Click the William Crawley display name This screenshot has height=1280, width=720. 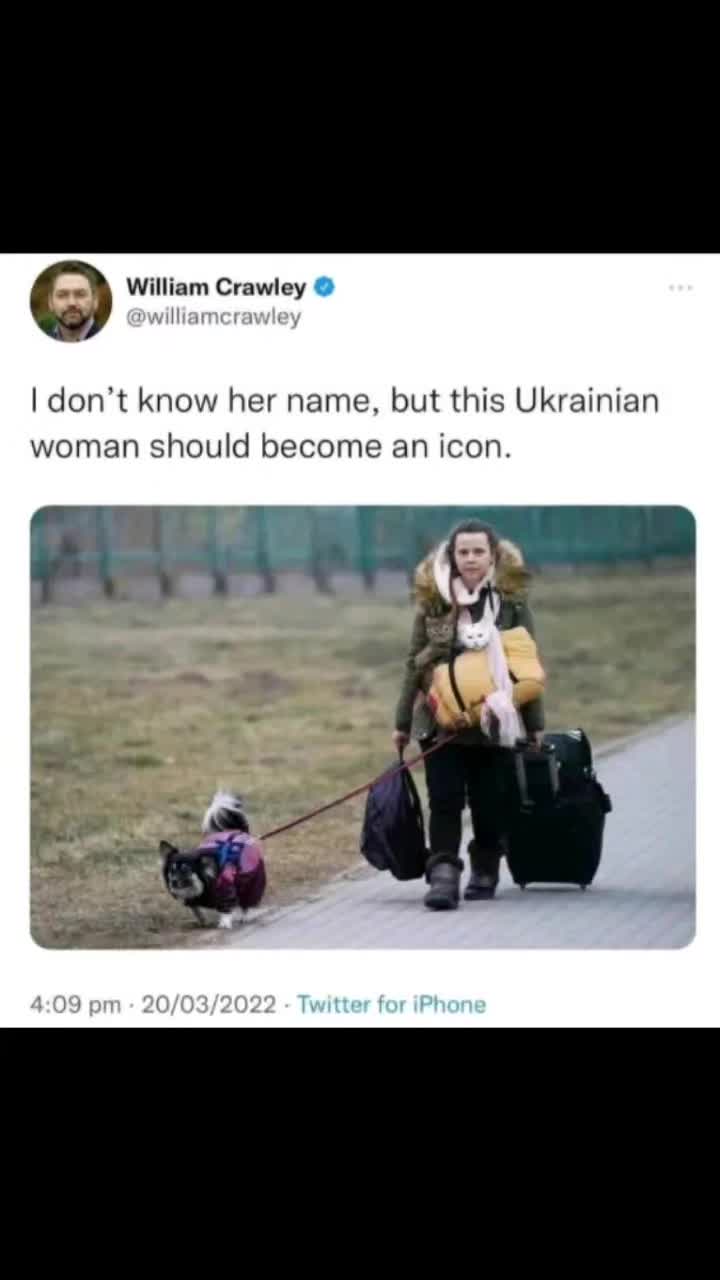pyautogui.click(x=216, y=288)
